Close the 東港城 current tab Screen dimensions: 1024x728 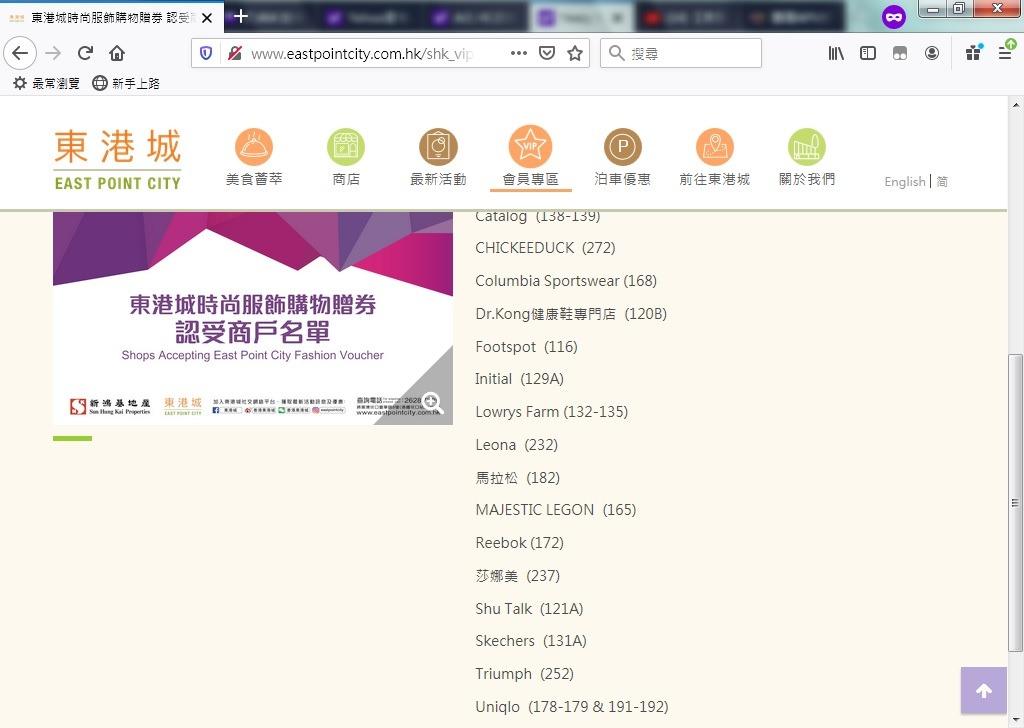coord(207,18)
